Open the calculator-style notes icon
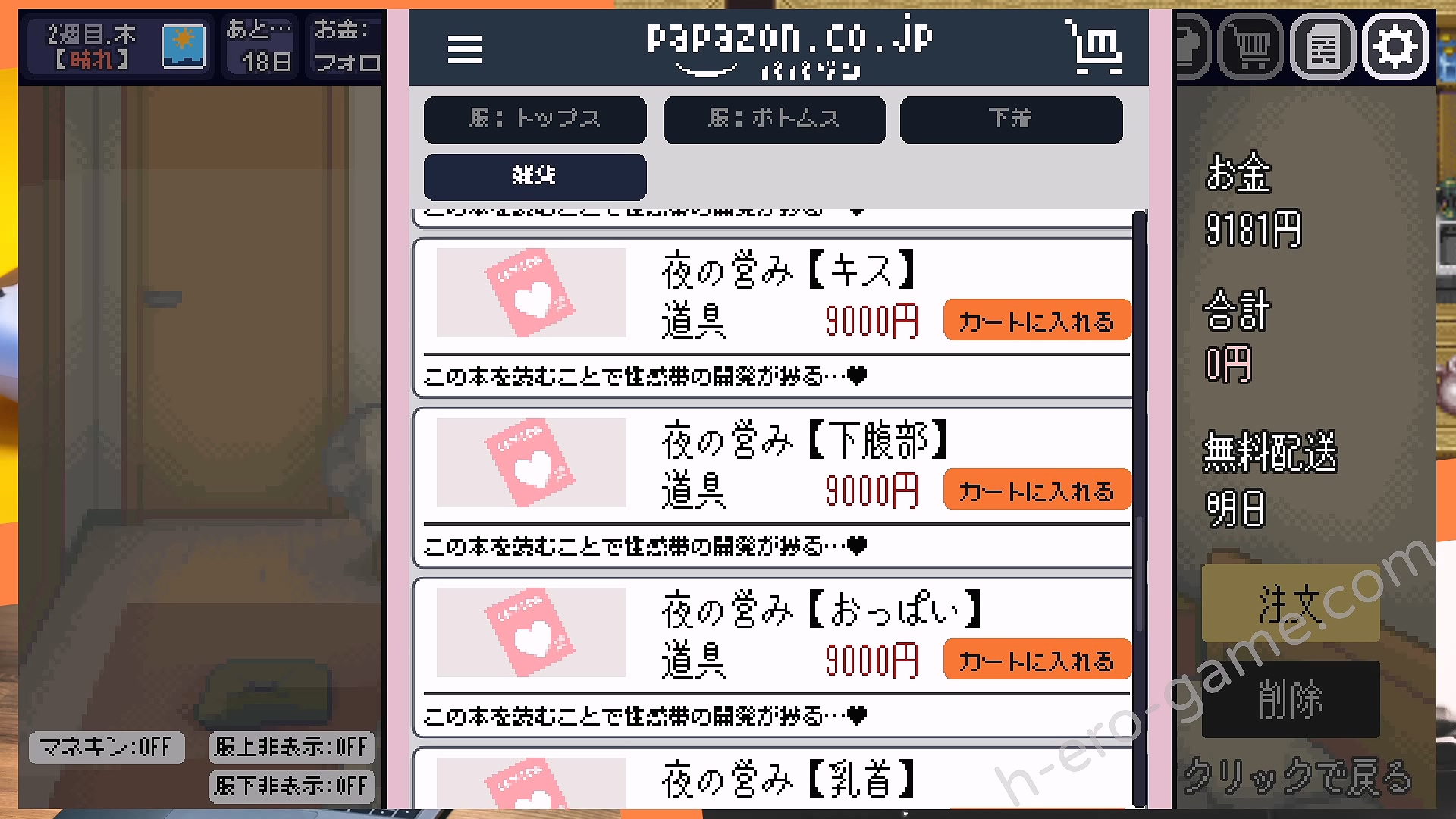The width and height of the screenshot is (1456, 819). (1323, 48)
